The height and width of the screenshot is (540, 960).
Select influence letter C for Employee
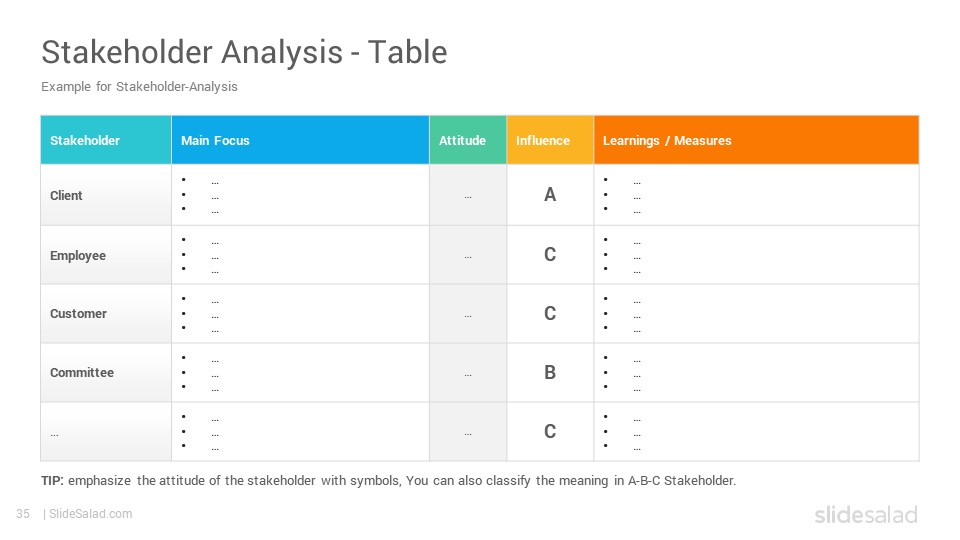pyautogui.click(x=550, y=254)
